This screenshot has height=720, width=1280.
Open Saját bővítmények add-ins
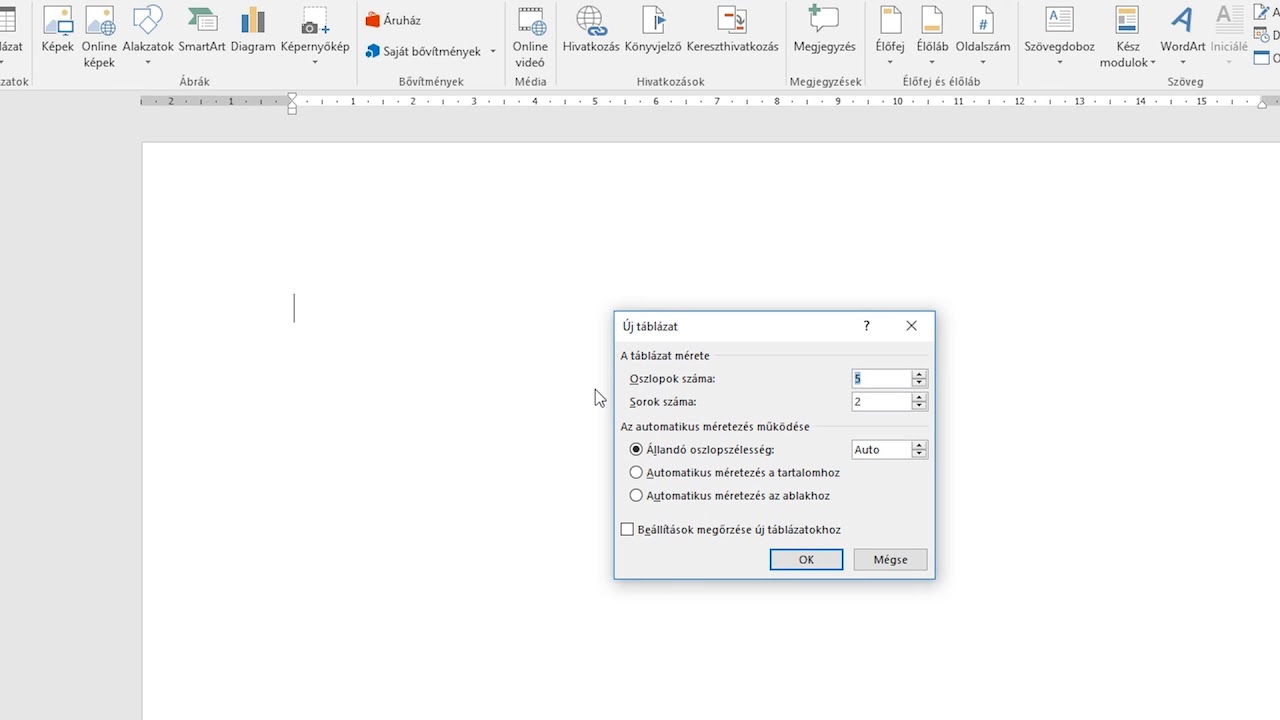click(431, 51)
